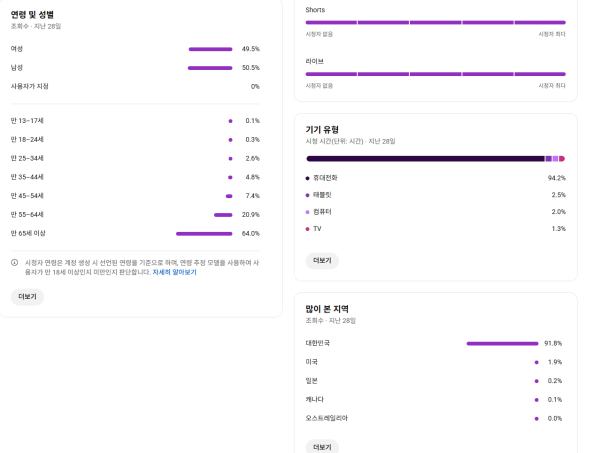This screenshot has width=600, height=453.
Task: Click the 94.2% value for 휴대전화
Action: pyautogui.click(x=557, y=178)
